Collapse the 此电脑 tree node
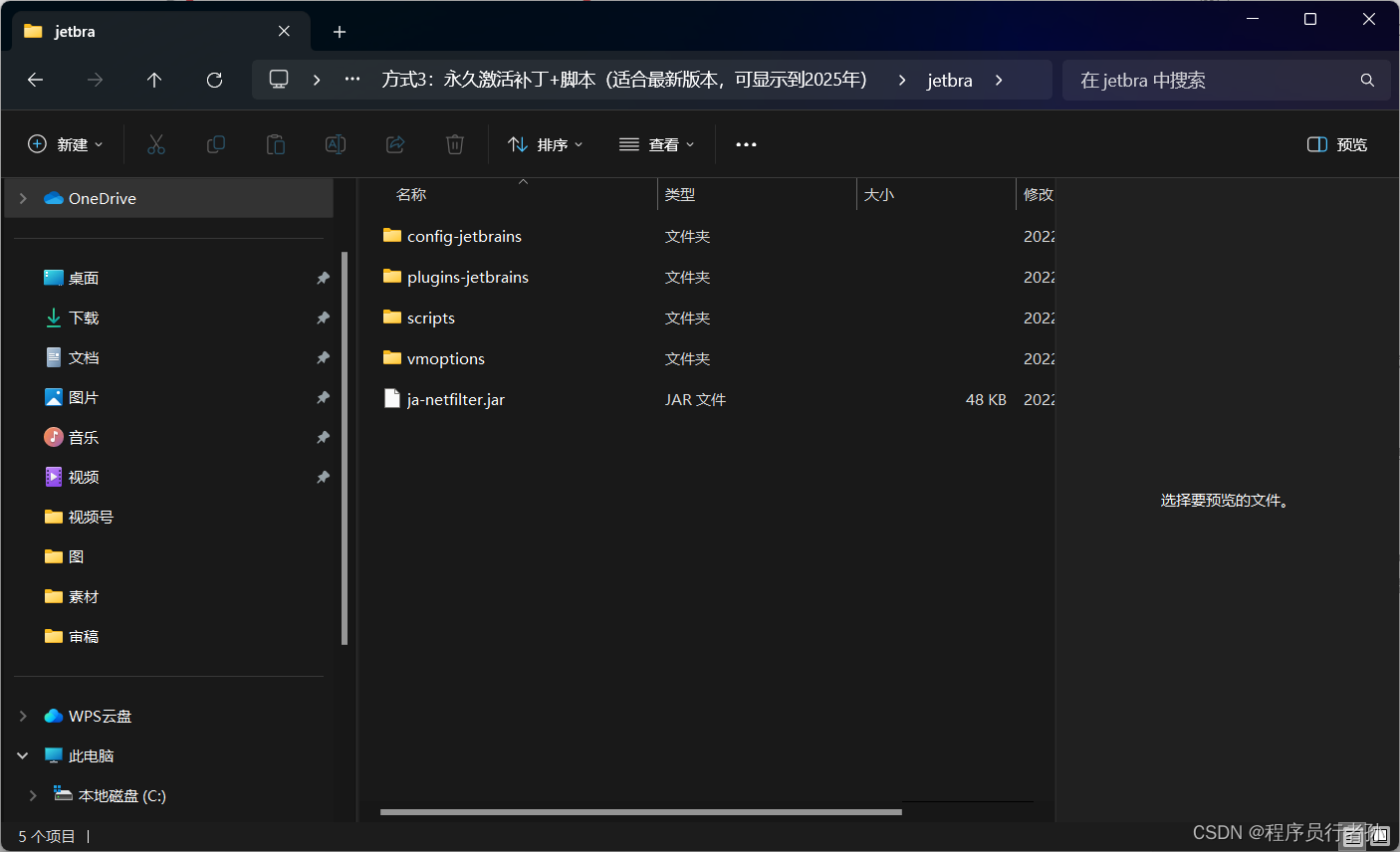The height and width of the screenshot is (852, 1400). (23, 755)
